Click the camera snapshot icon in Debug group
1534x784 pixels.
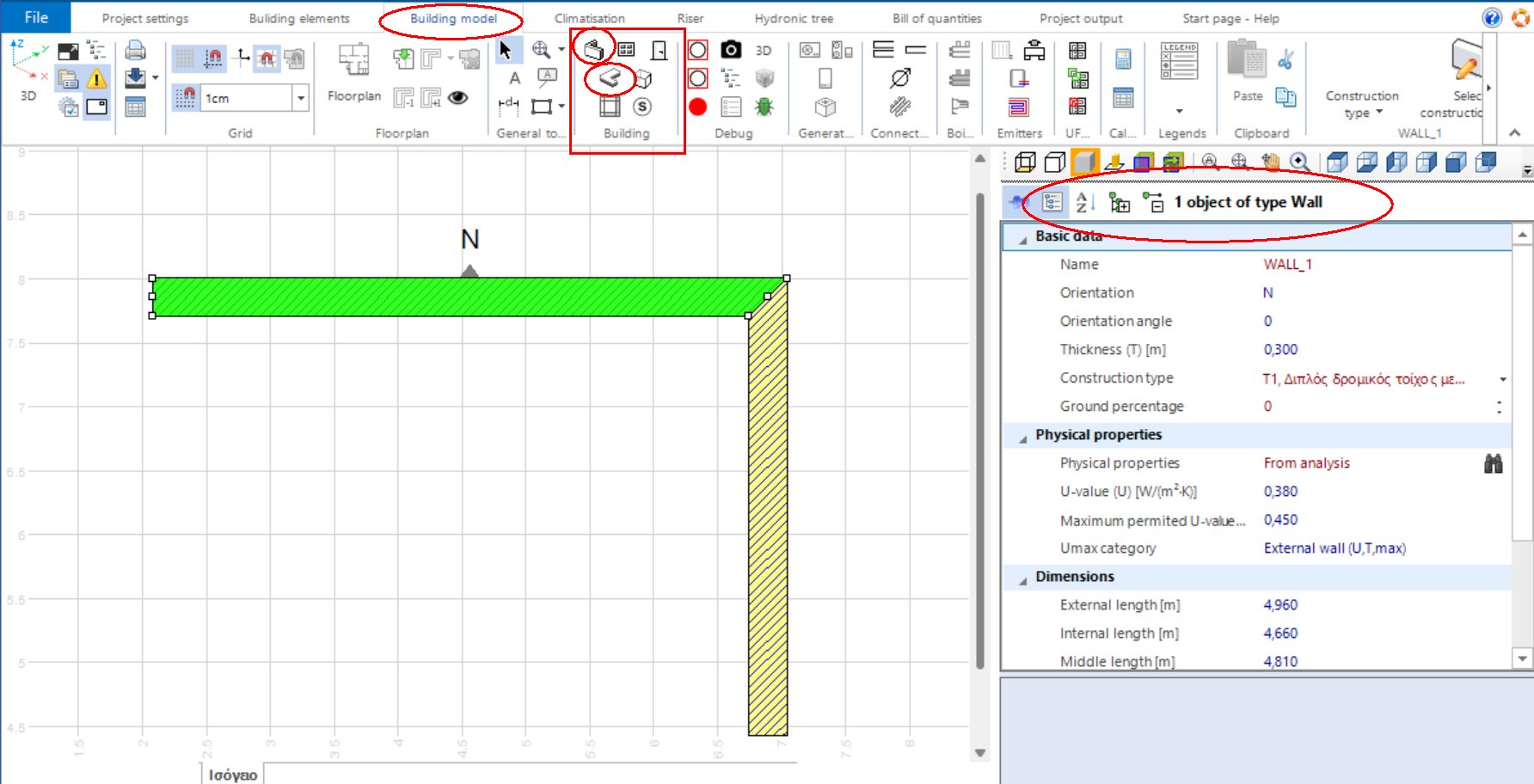click(x=732, y=50)
